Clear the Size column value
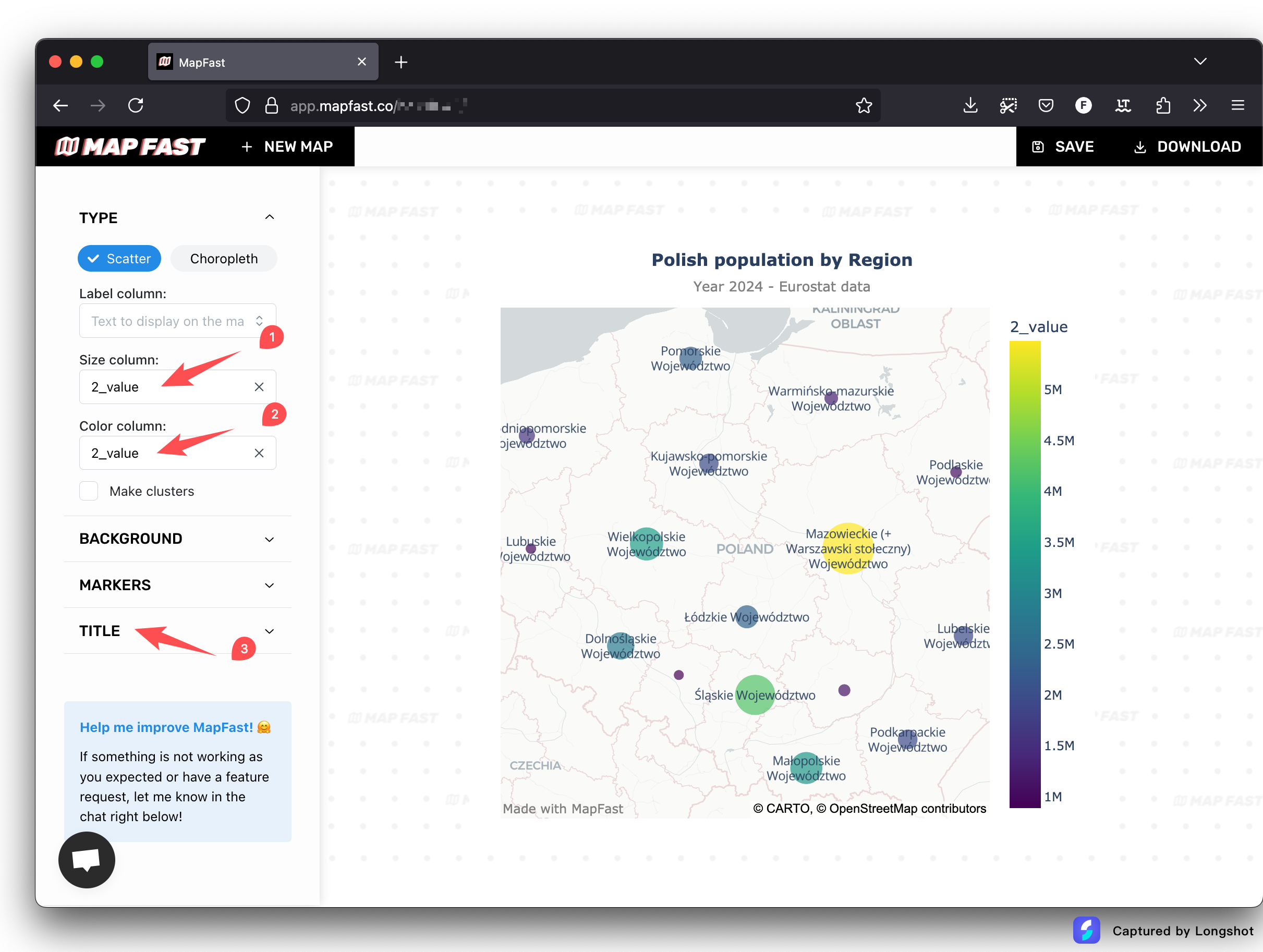The height and width of the screenshot is (952, 1263). [259, 387]
